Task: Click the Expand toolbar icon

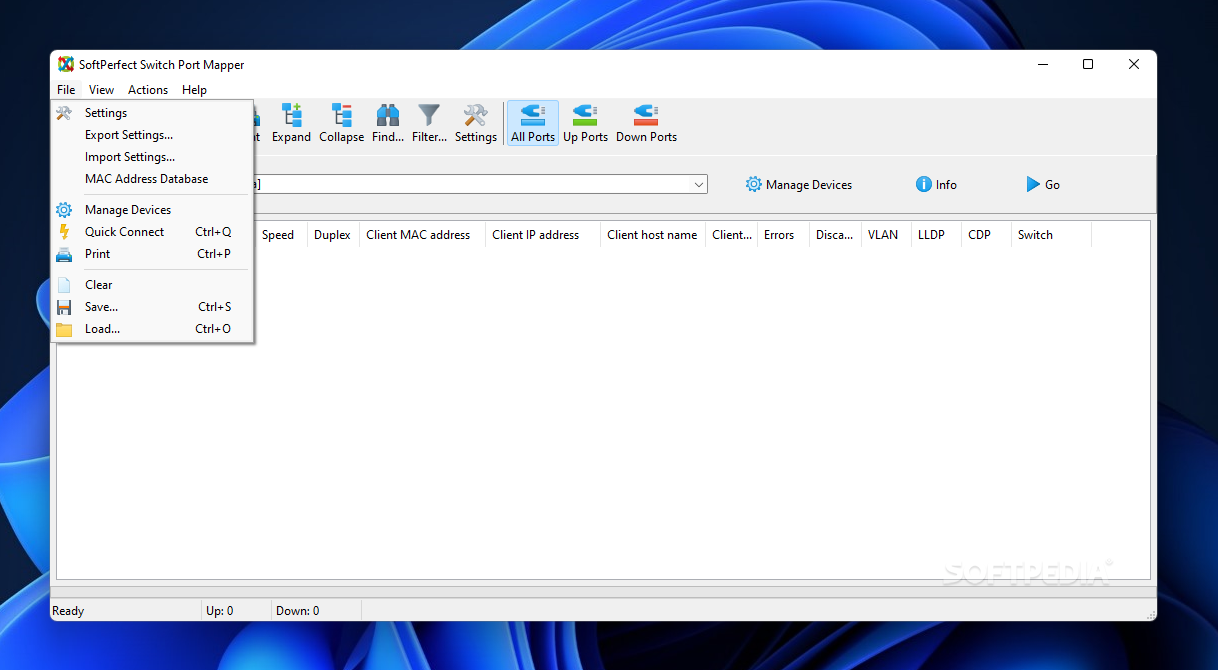Action: pos(291,123)
